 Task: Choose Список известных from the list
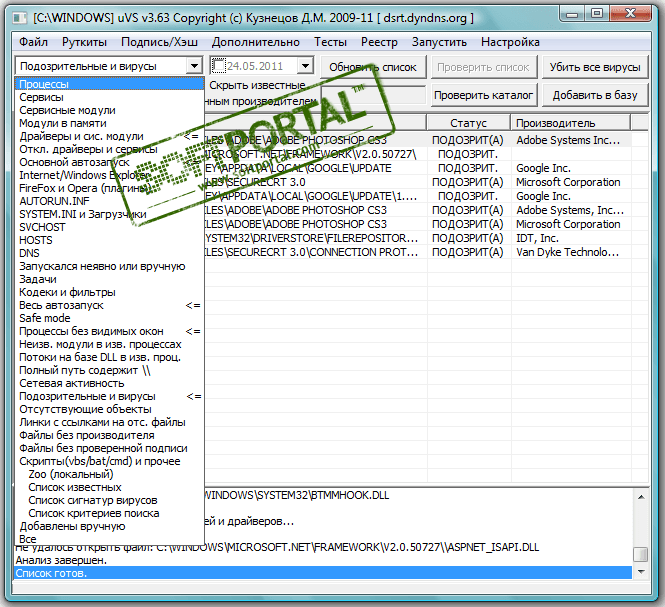click(x=109, y=487)
